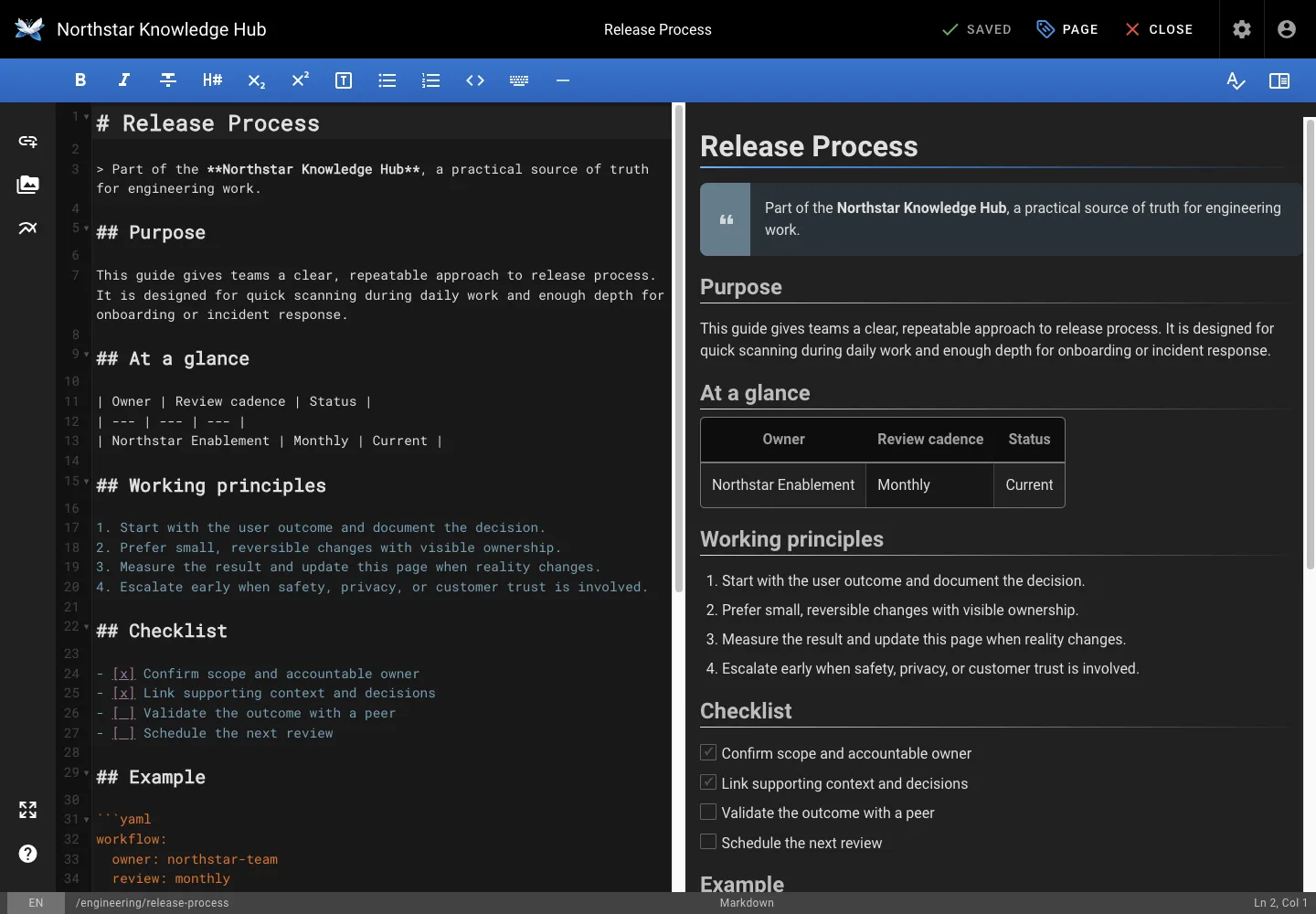This screenshot has height=914, width=1316.
Task: Click the Ln 2, Col 1 indicator
Action: tap(1280, 903)
